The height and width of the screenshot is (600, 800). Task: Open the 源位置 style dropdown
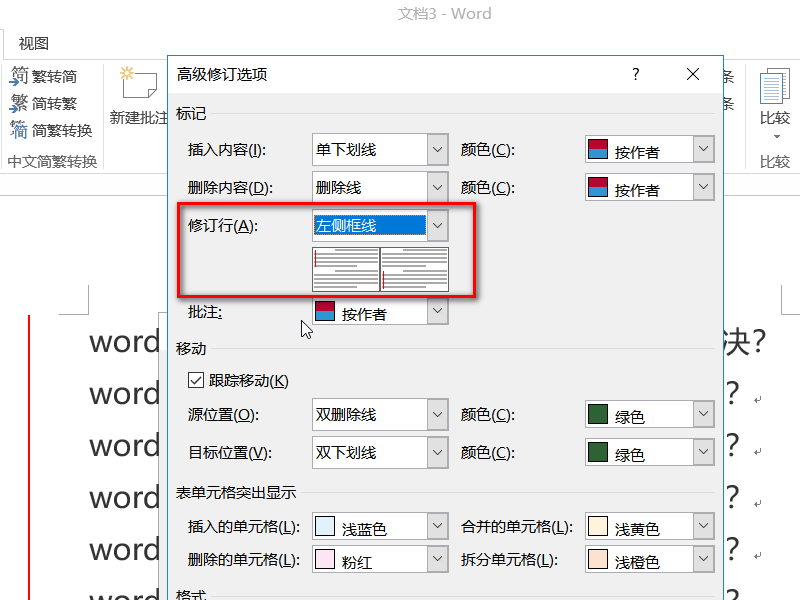[437, 414]
